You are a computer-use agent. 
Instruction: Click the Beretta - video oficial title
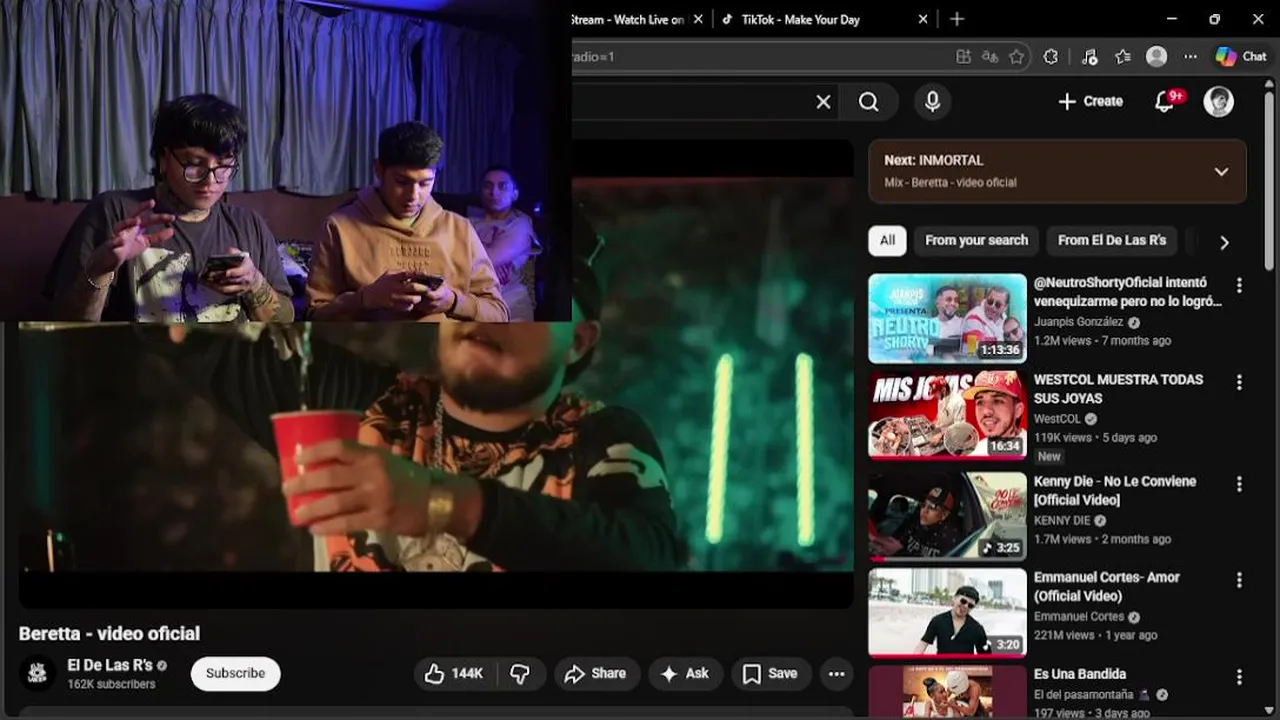coord(109,633)
